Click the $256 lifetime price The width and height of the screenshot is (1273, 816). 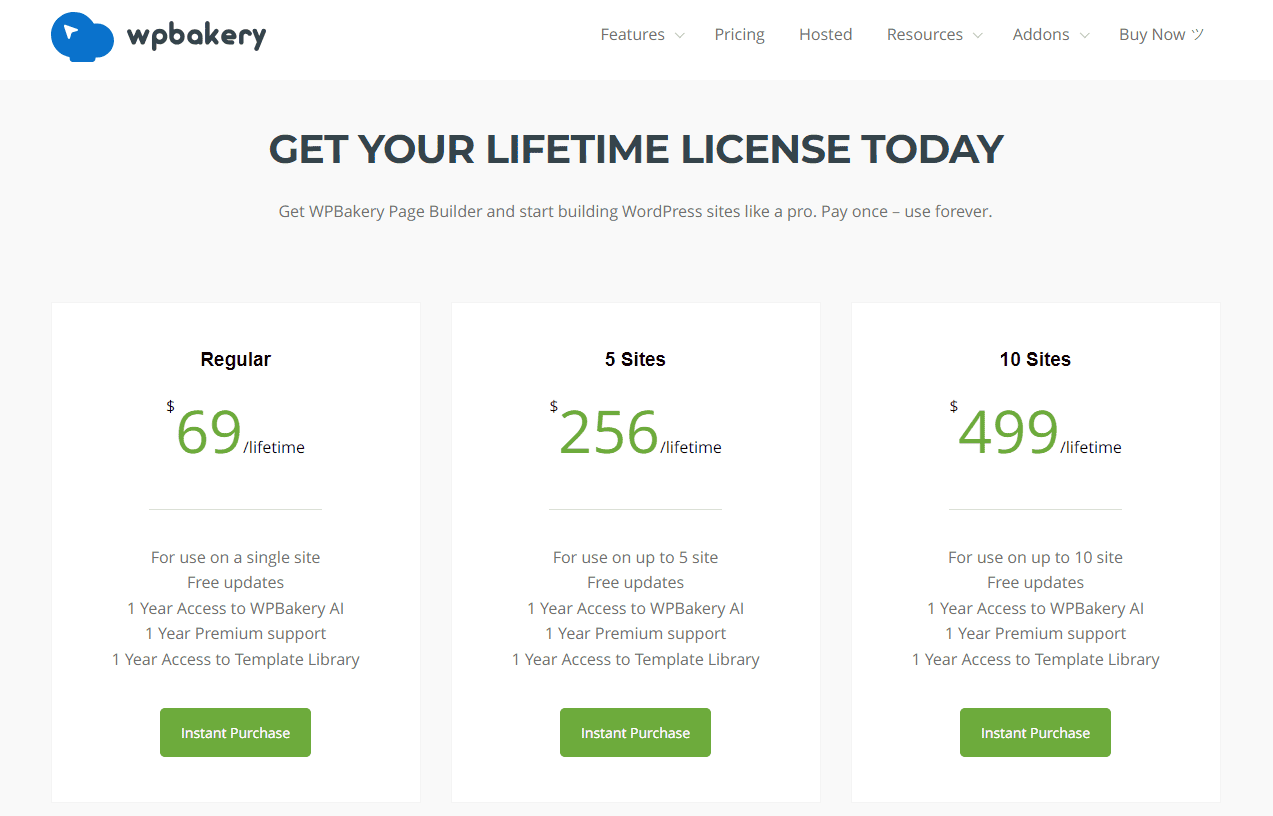(x=608, y=433)
